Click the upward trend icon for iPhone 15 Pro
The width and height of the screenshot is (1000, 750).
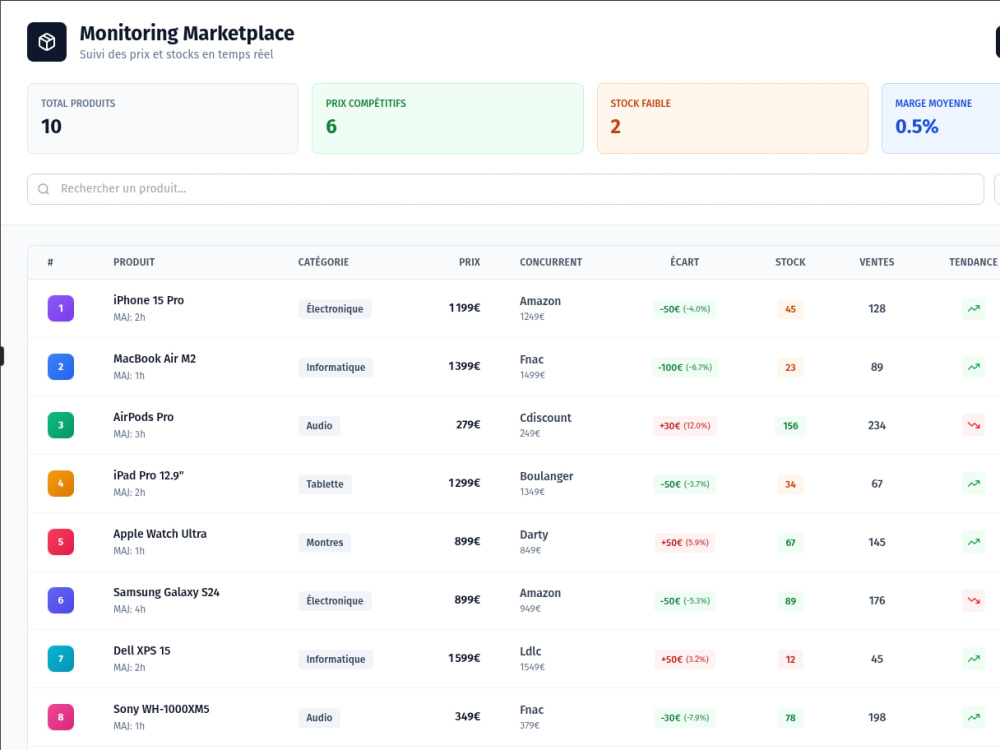pyautogui.click(x=973, y=309)
